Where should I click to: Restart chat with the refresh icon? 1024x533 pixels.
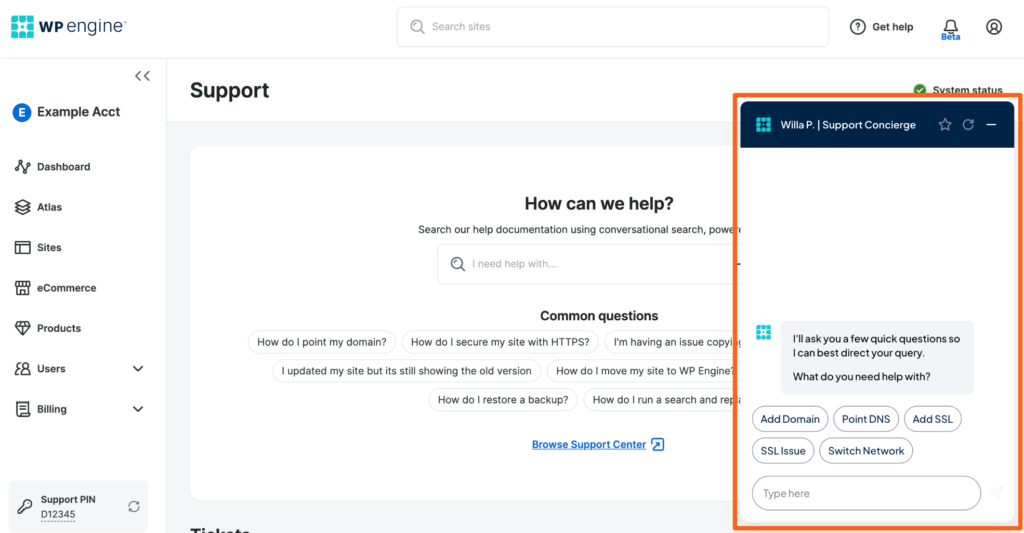968,125
